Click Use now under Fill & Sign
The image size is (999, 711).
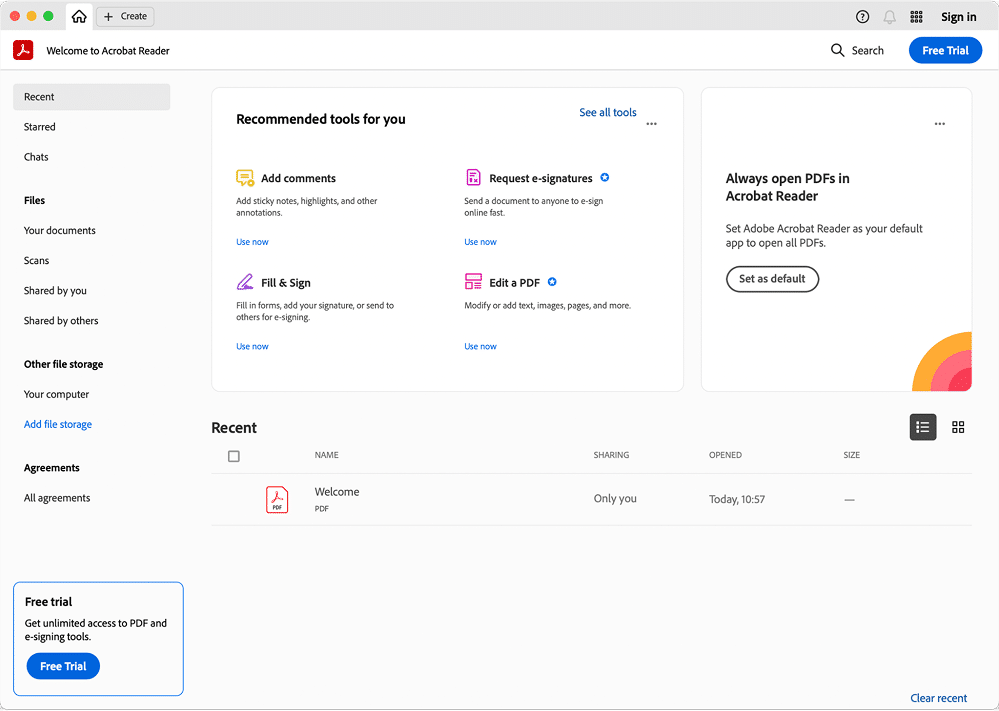coord(252,347)
